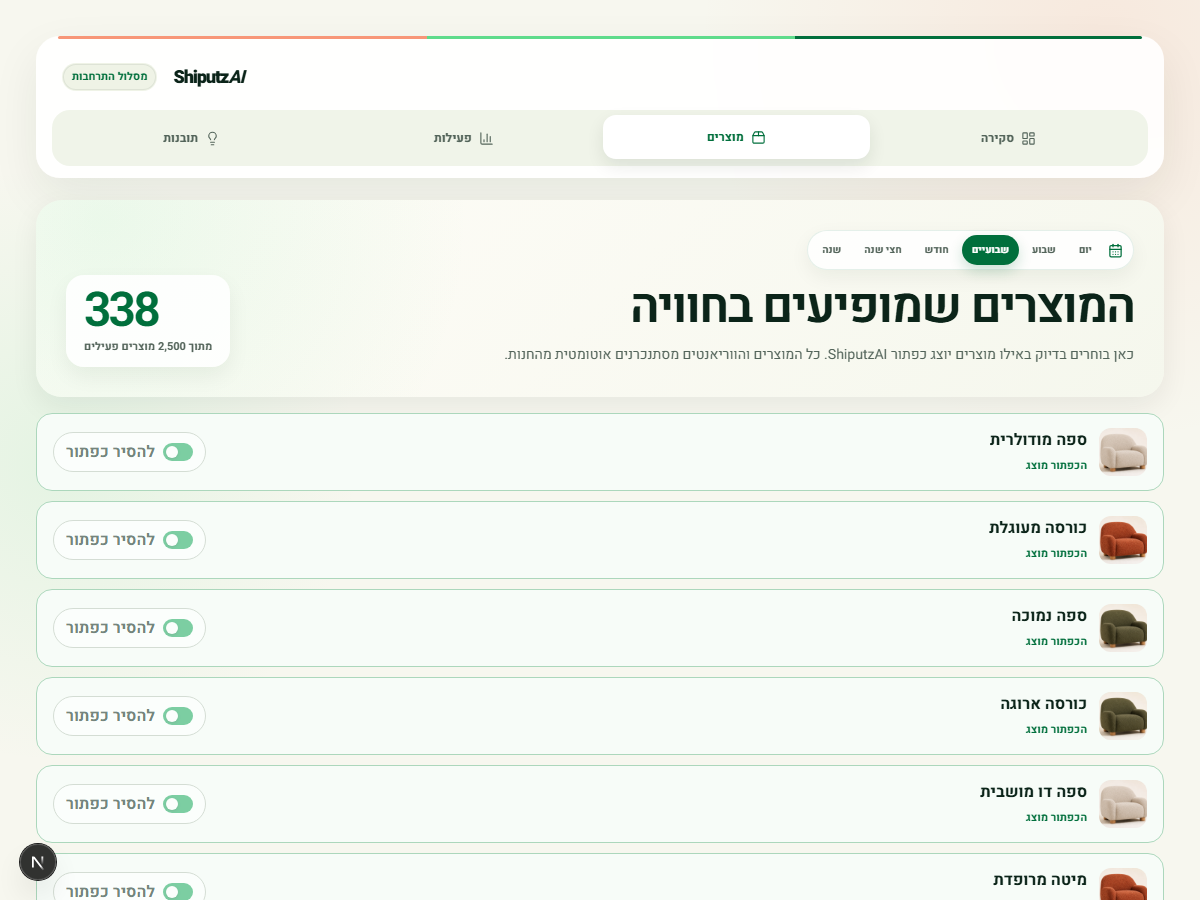Image resolution: width=1200 pixels, height=900 pixels.
Task: Click the calendar icon beside period selector
Action: [1115, 250]
